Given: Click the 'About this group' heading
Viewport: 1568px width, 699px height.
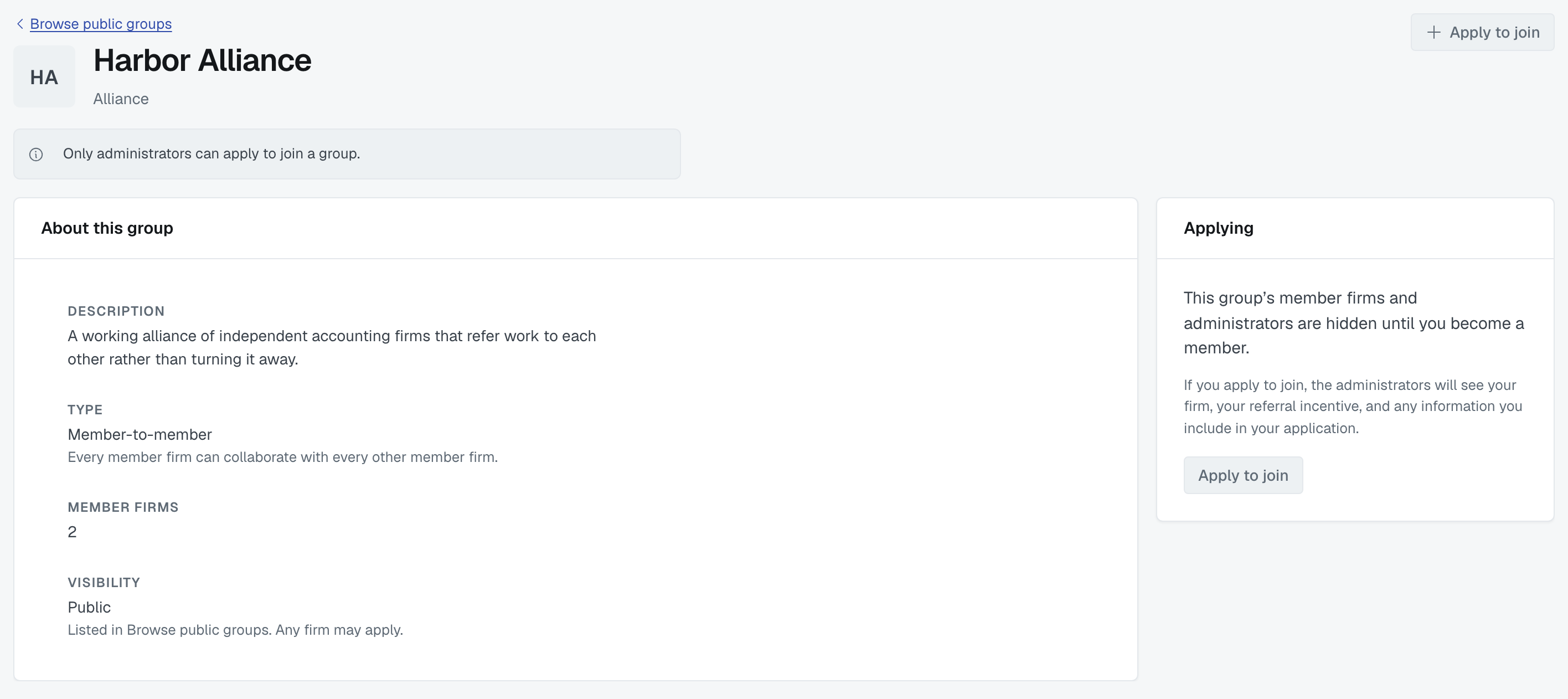Looking at the screenshot, I should (107, 228).
